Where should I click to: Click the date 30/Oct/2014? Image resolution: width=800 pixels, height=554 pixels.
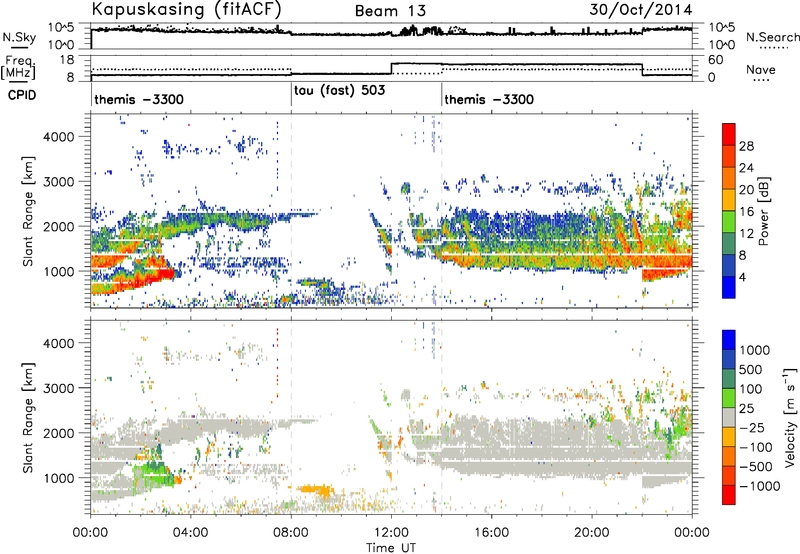pos(641,10)
